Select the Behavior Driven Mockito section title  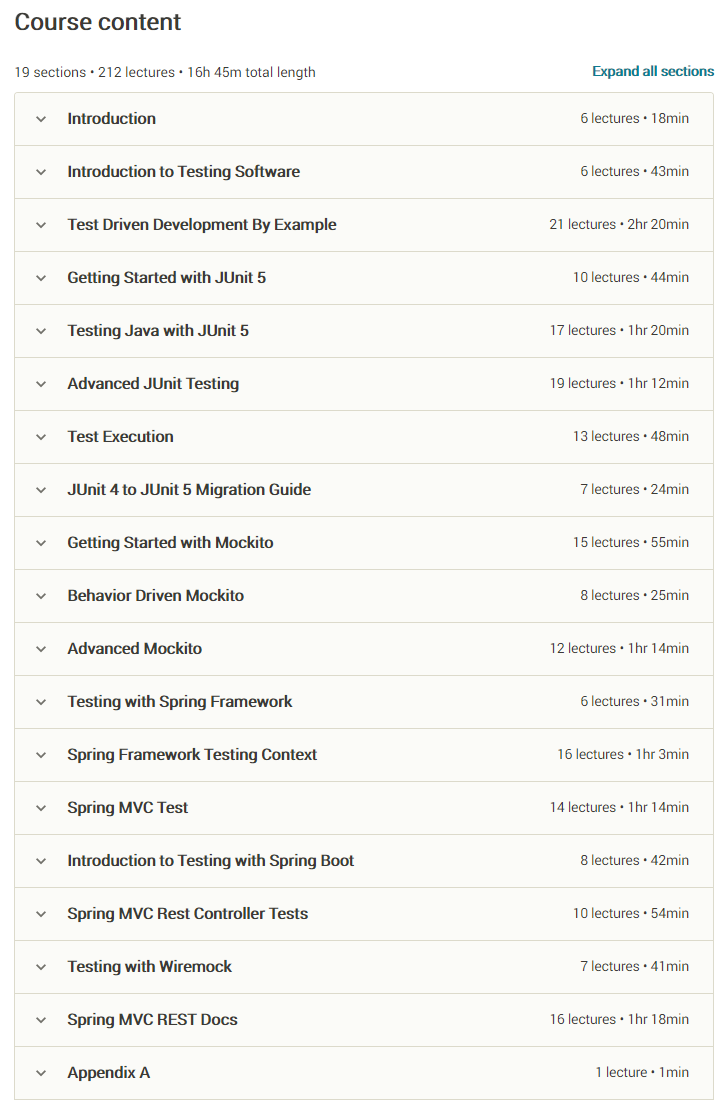(155, 596)
